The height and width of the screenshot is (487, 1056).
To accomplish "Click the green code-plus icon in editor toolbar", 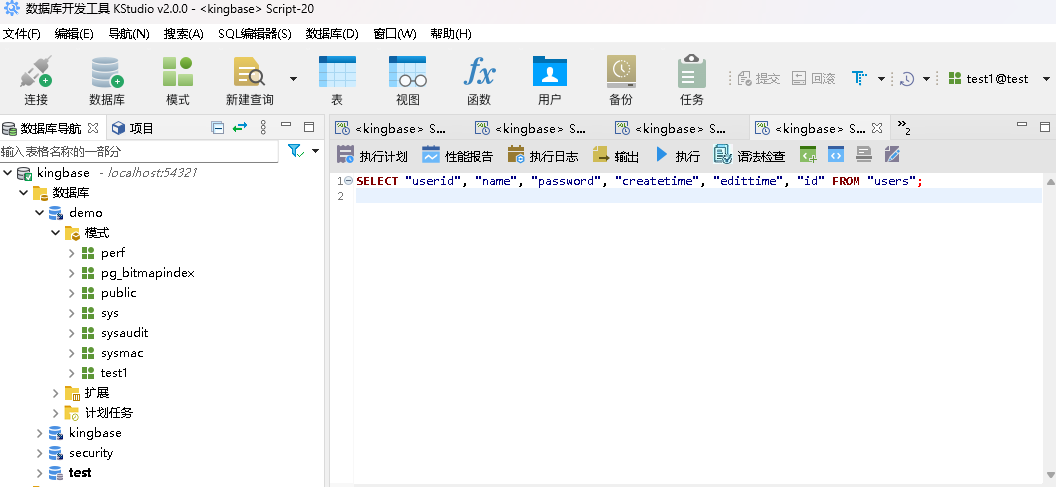I will [808, 156].
